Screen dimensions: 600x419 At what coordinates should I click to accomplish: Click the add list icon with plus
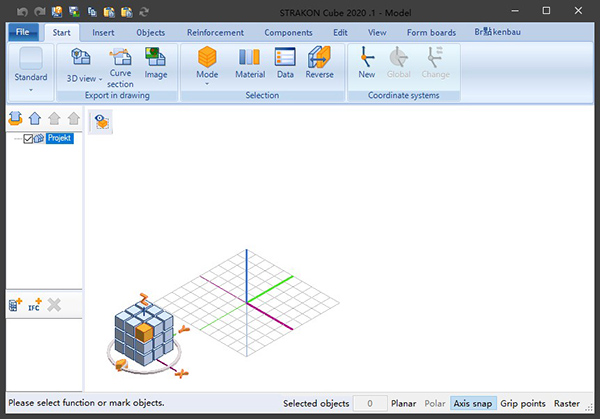click(15, 305)
